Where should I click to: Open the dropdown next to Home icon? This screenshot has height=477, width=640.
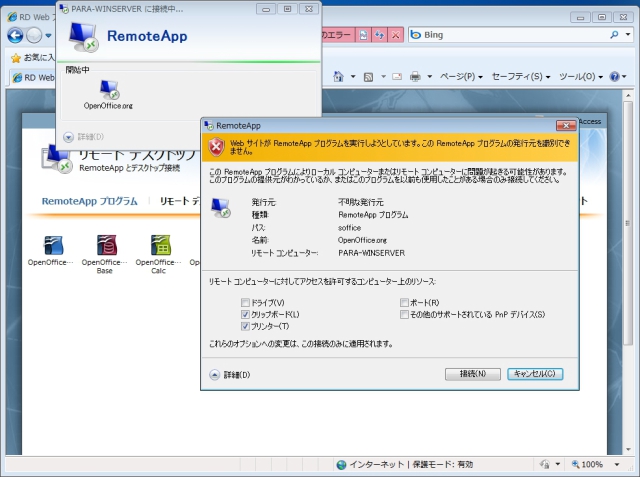tap(353, 76)
